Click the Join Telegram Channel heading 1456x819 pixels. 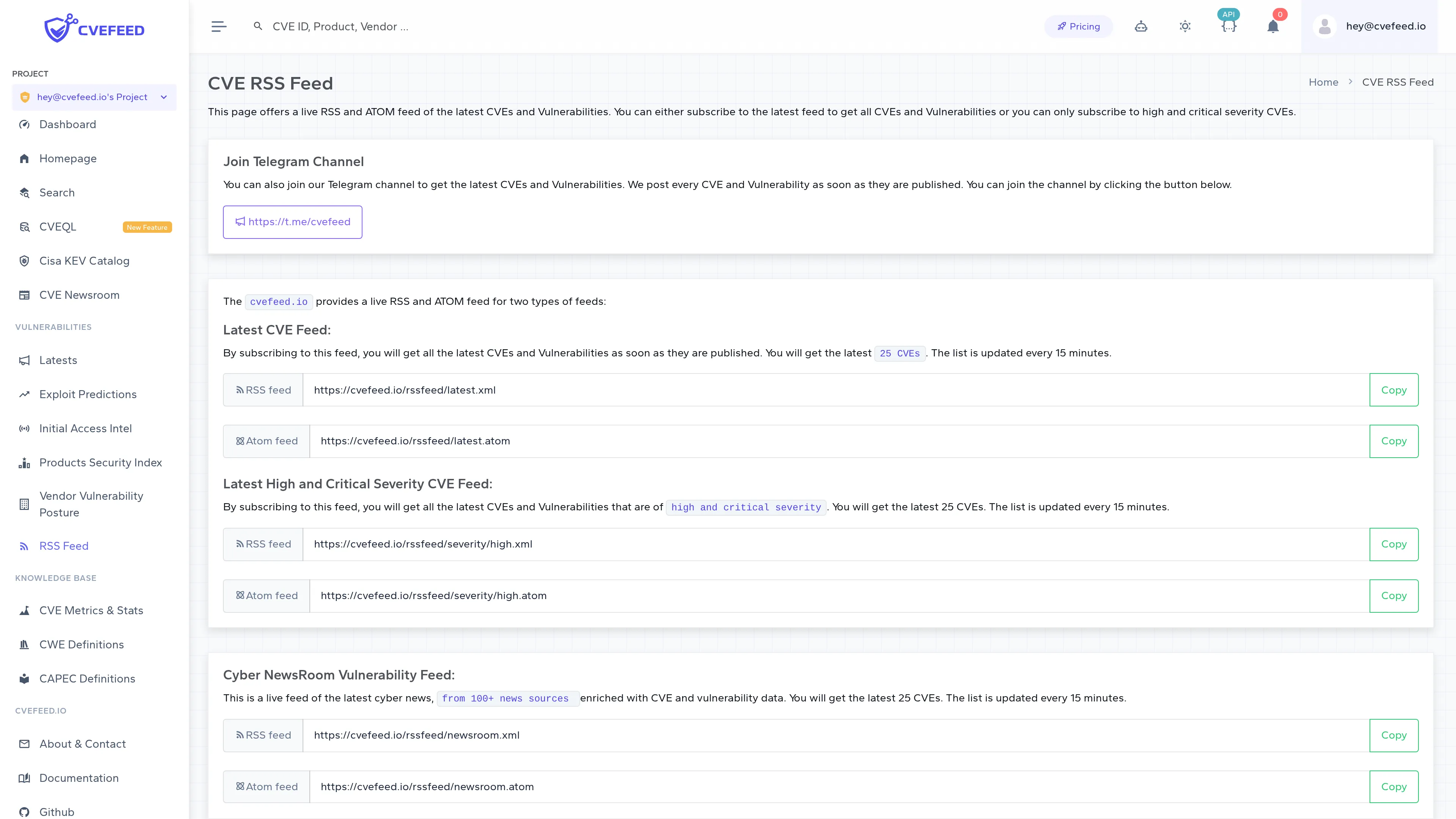[293, 162]
